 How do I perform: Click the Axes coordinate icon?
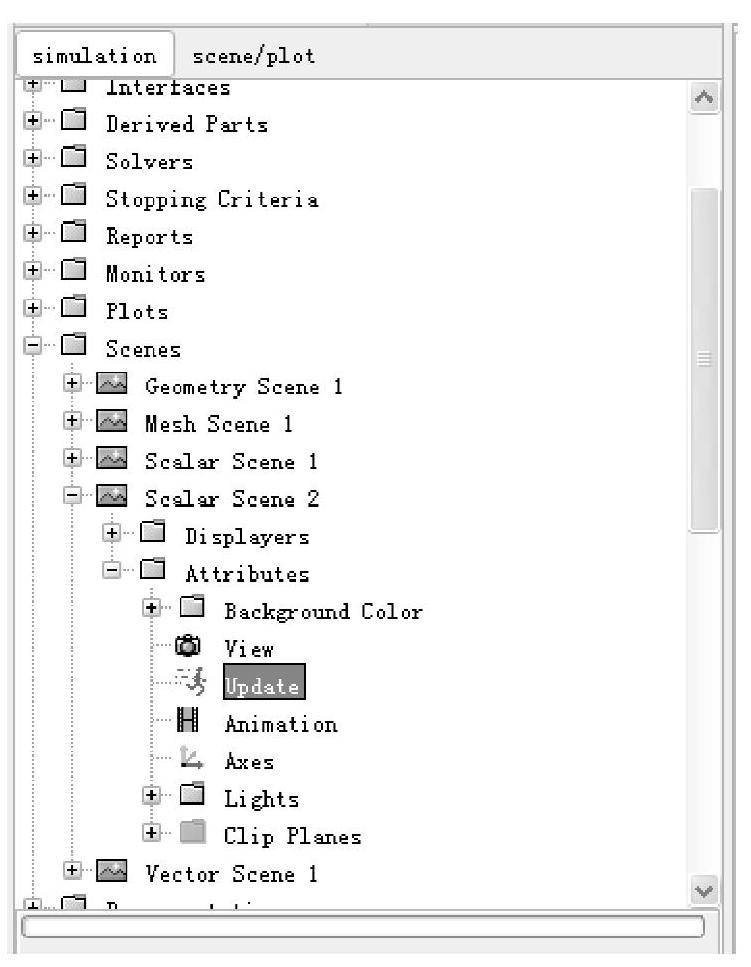[191, 757]
